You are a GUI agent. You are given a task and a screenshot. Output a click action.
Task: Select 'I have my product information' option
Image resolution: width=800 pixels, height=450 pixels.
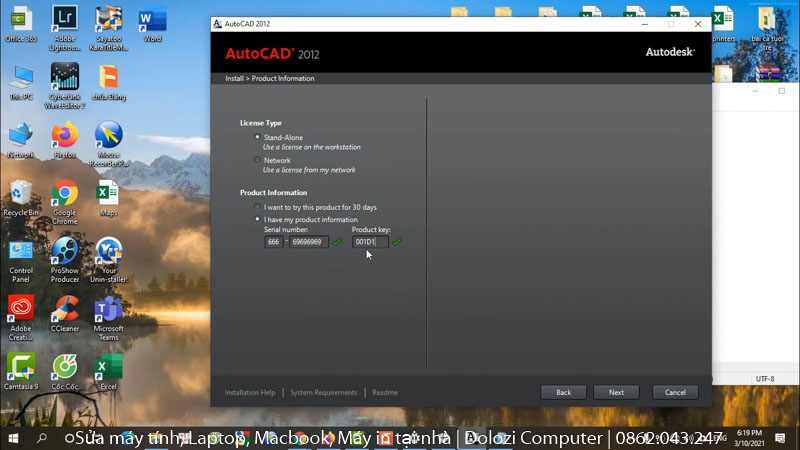[x=257, y=219]
